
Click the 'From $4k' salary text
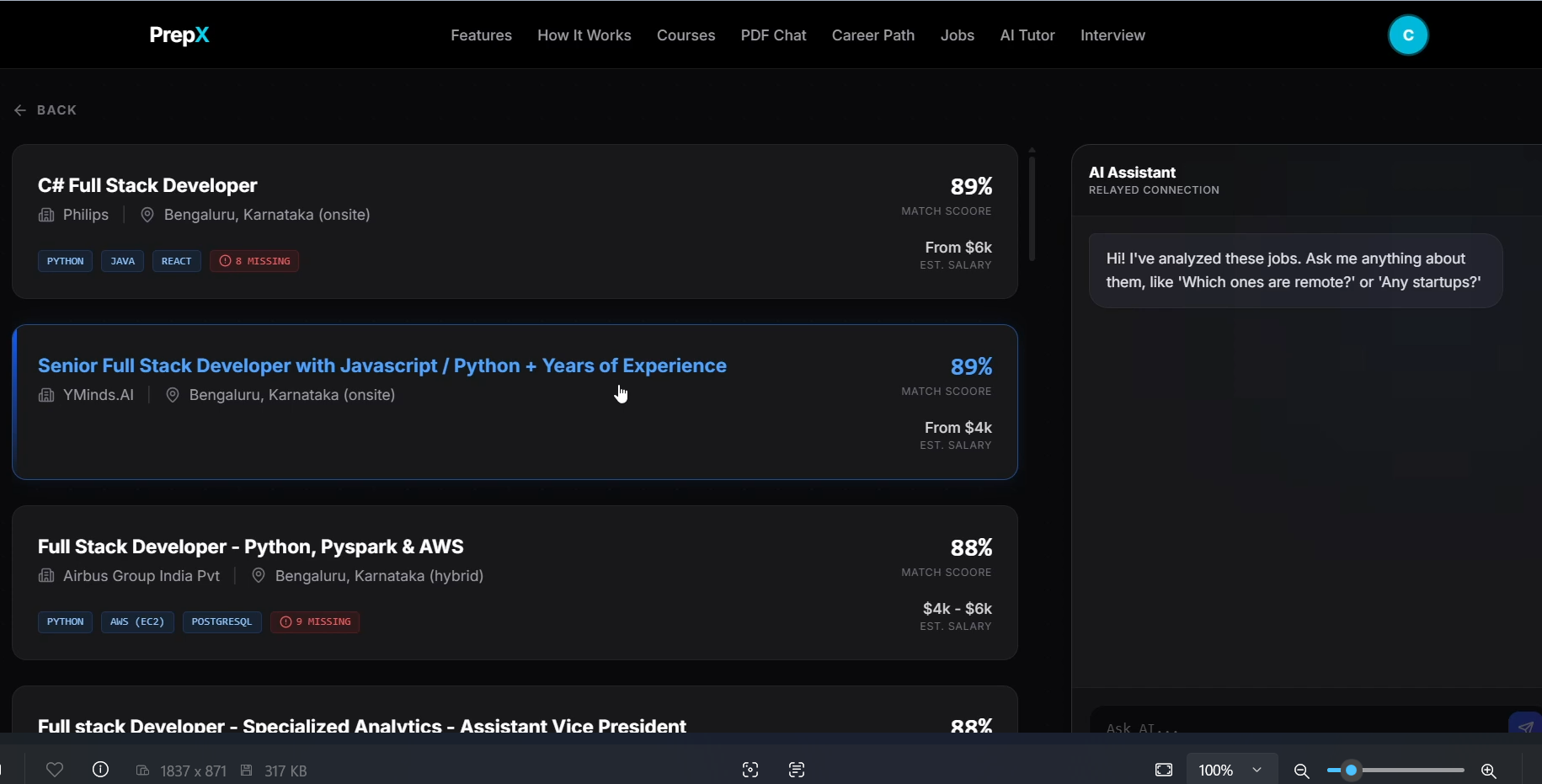958,428
